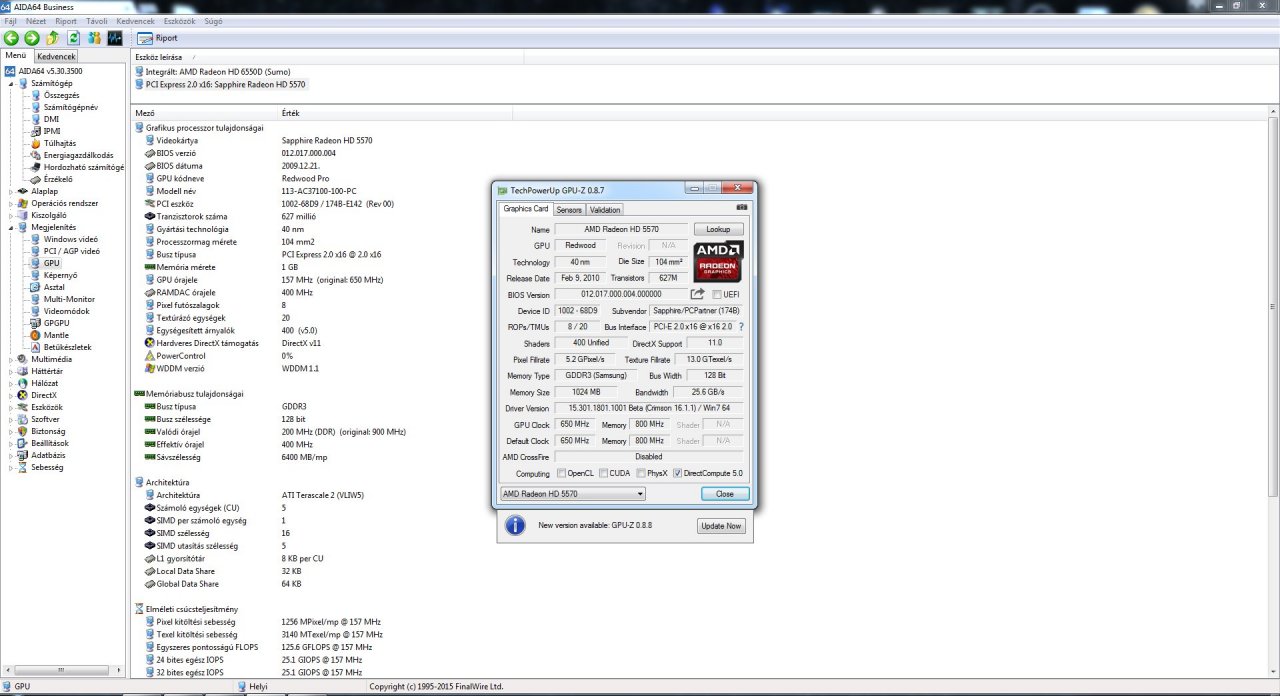Select the Képernyő tree item
The height and width of the screenshot is (696, 1280).
coord(60,275)
